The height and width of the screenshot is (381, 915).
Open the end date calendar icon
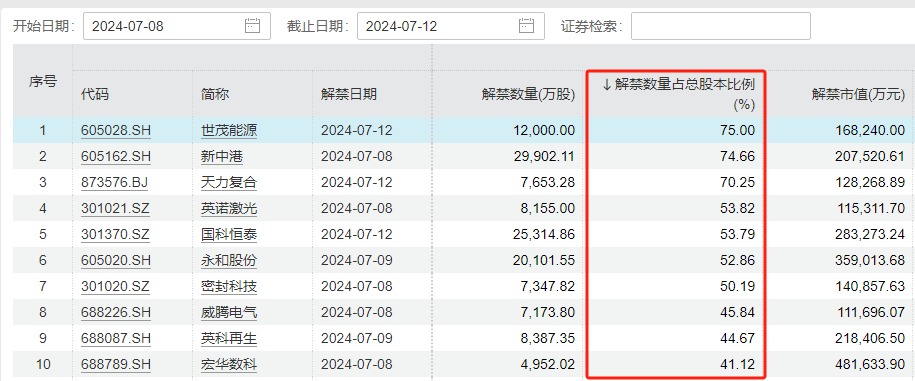coord(526,26)
